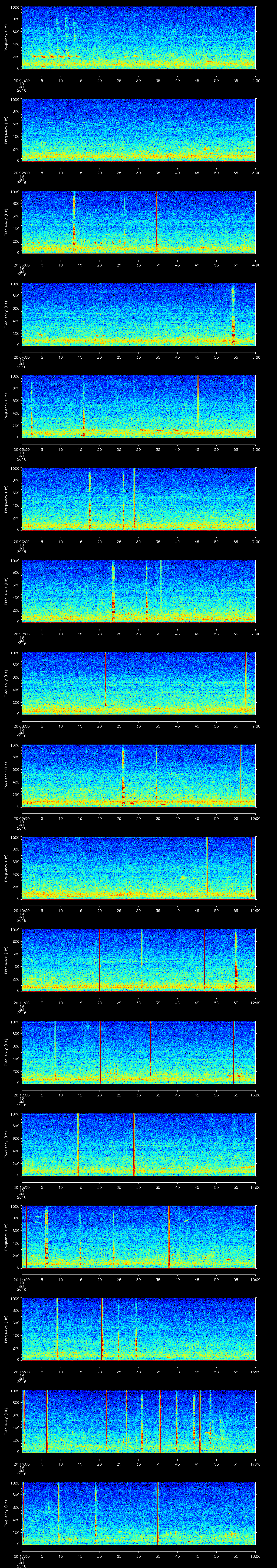Click the 5:00 end time label
This screenshot has height=1568, width=277.
[256, 357]
